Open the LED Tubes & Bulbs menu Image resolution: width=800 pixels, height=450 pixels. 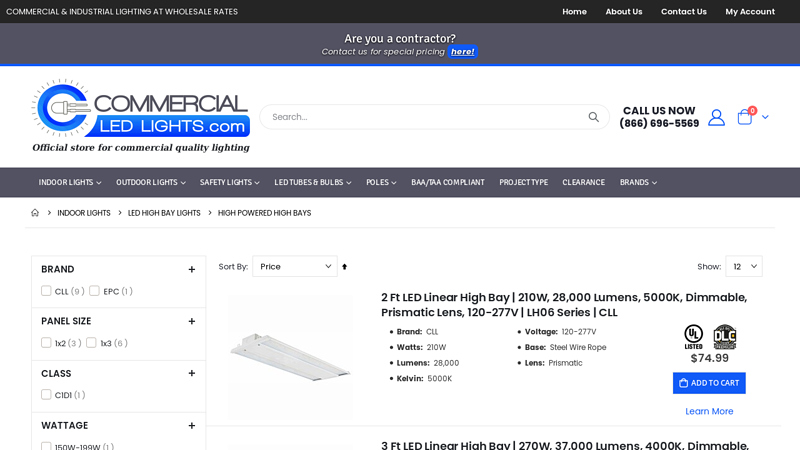(313, 182)
